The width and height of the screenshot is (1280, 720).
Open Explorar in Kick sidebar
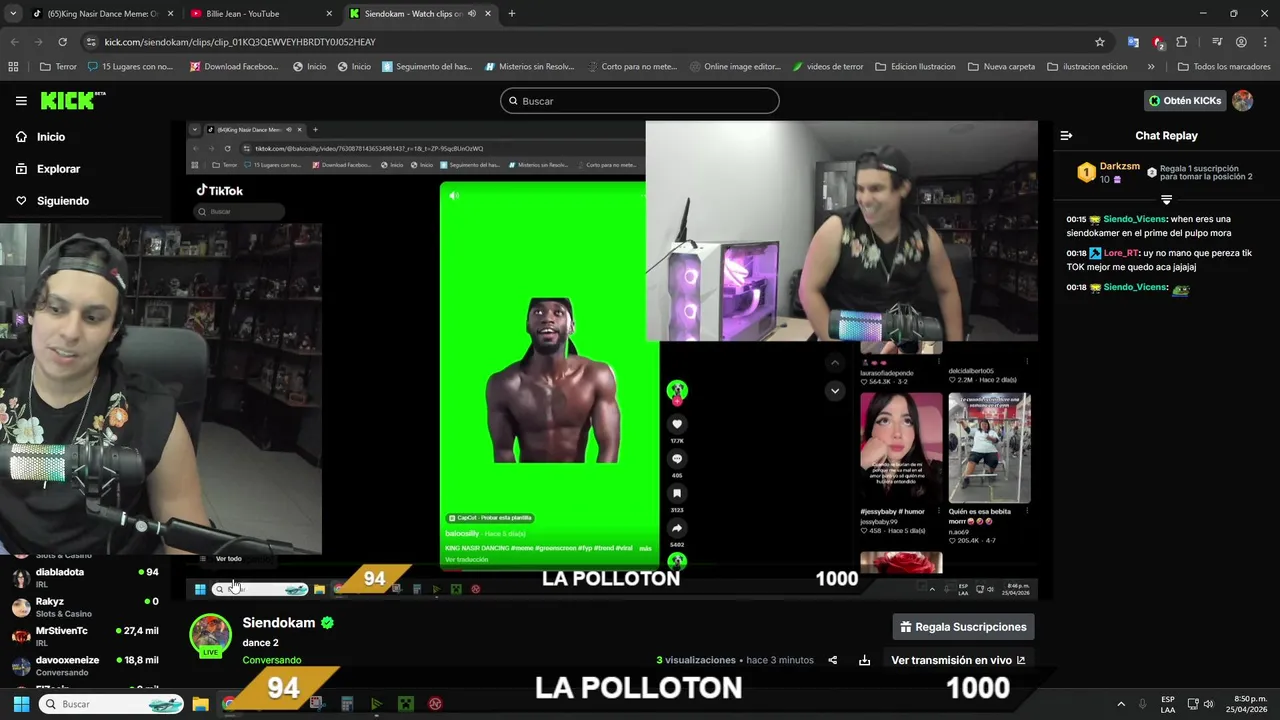[58, 169]
